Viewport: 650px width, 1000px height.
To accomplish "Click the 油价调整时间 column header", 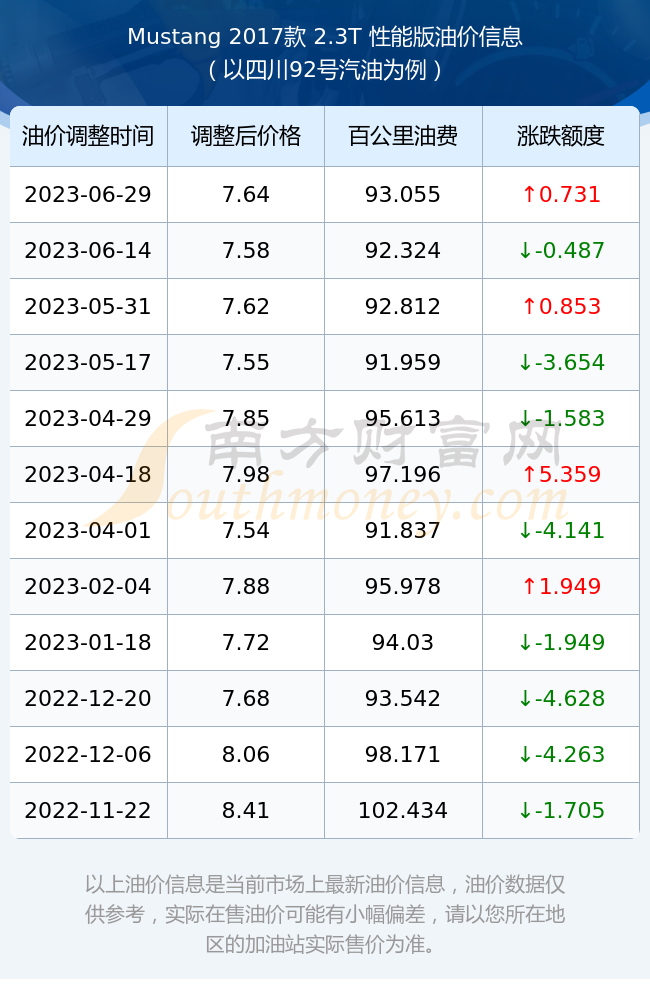I will 88,136.
